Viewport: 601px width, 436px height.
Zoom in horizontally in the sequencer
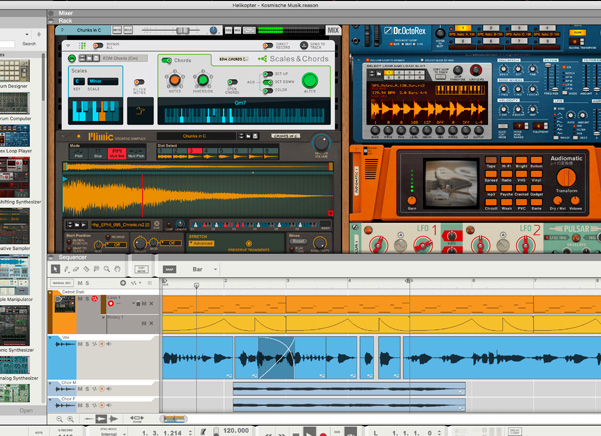pyautogui.click(x=71, y=419)
